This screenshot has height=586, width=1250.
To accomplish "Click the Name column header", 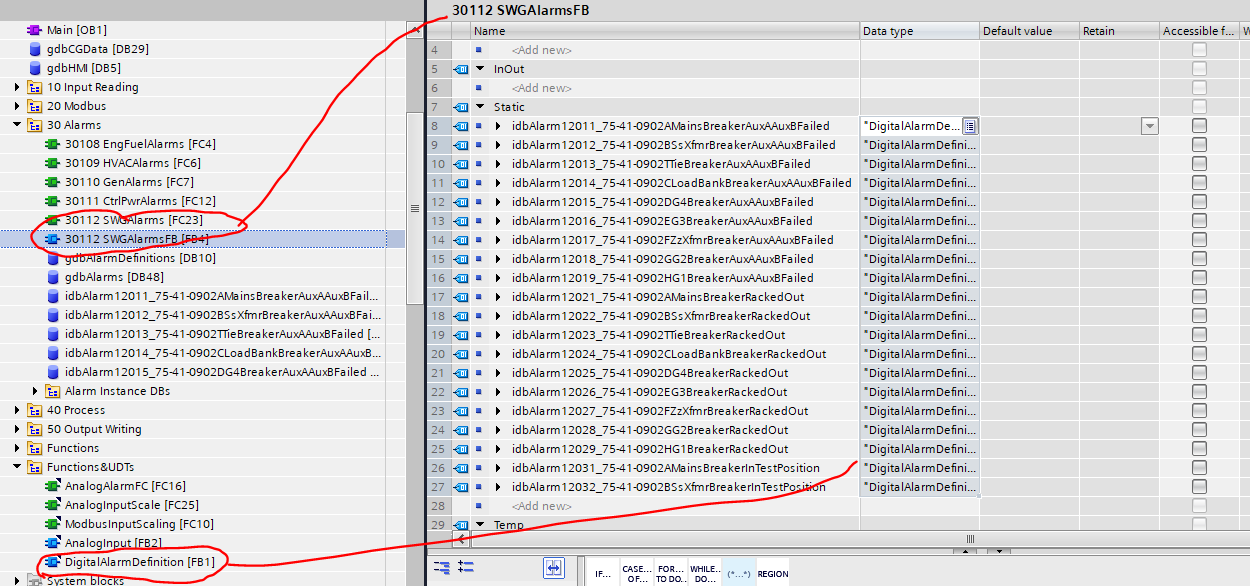I will coord(665,31).
